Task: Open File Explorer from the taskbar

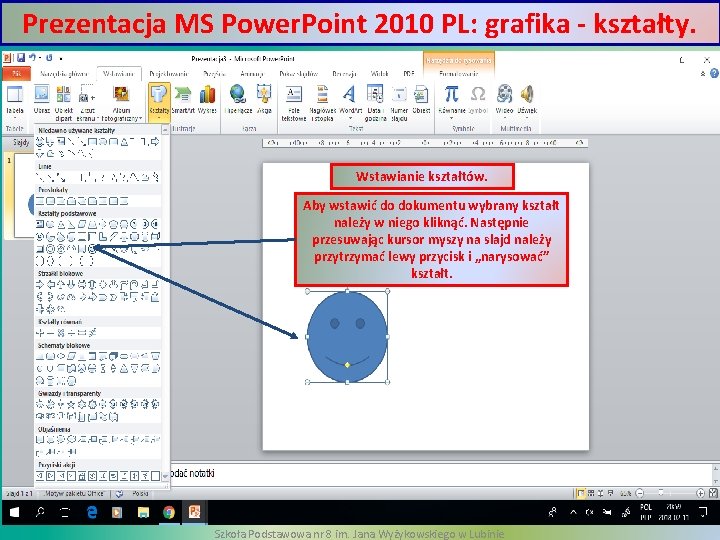Action: pos(143,512)
